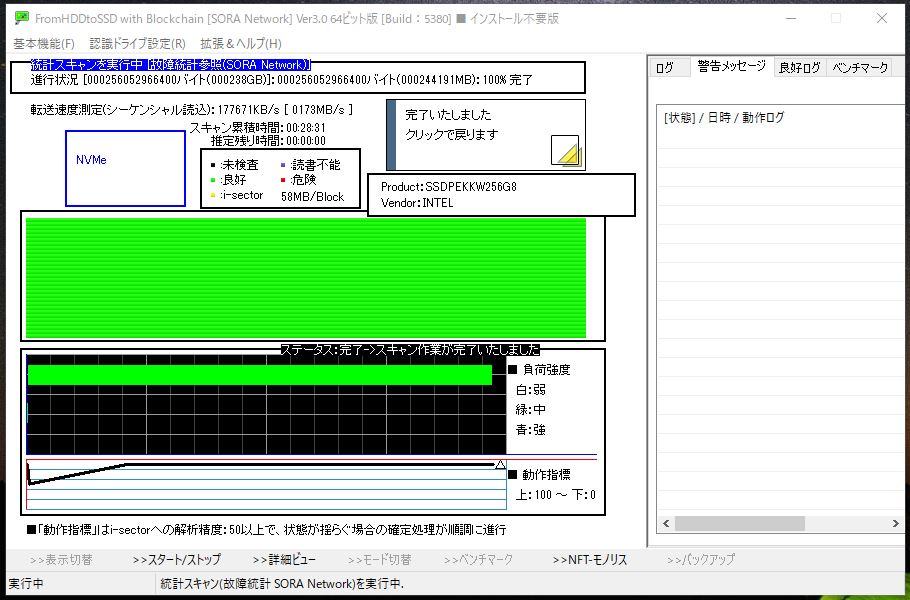Click the log scrollbar left arrow

666,523
